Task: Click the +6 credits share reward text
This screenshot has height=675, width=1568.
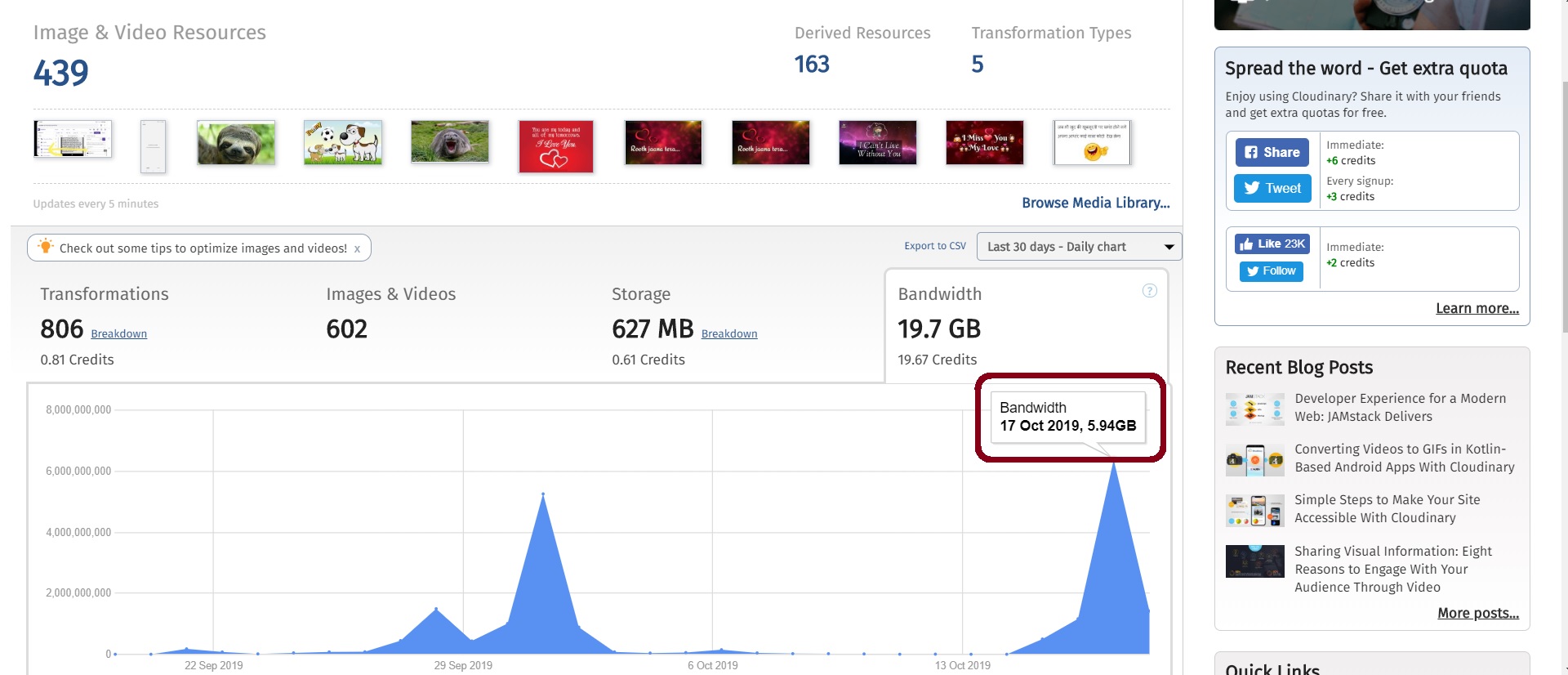Action: [1351, 161]
